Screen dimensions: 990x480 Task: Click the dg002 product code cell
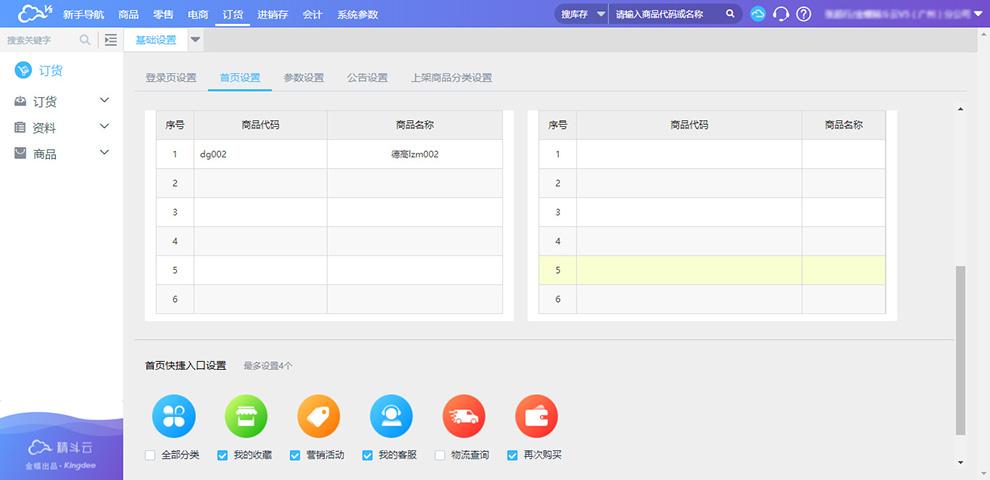(260, 154)
